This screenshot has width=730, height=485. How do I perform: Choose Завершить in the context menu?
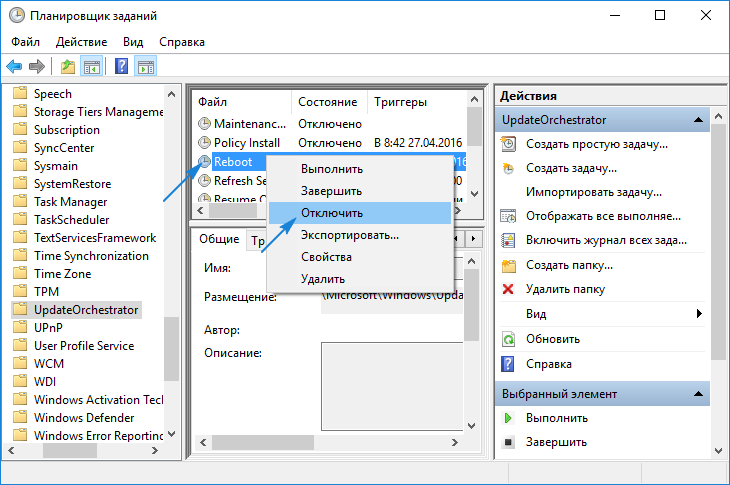[360, 191]
